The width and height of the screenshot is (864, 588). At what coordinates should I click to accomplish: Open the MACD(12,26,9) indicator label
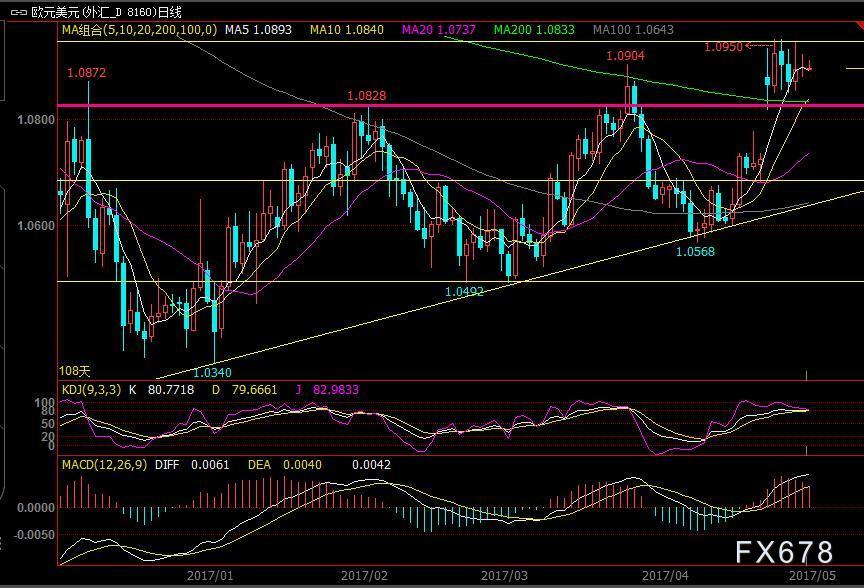(x=105, y=465)
